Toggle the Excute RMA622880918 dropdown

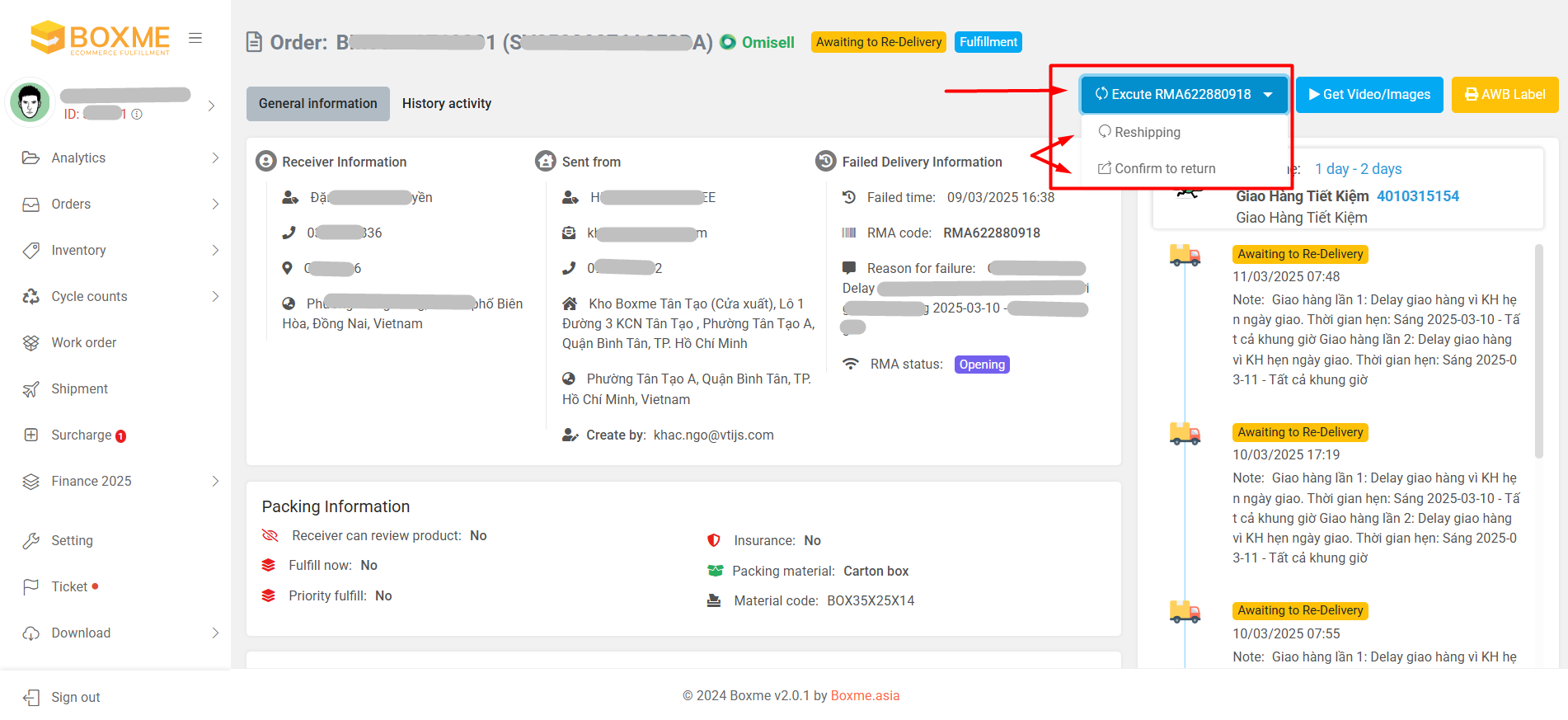[x=1183, y=94]
